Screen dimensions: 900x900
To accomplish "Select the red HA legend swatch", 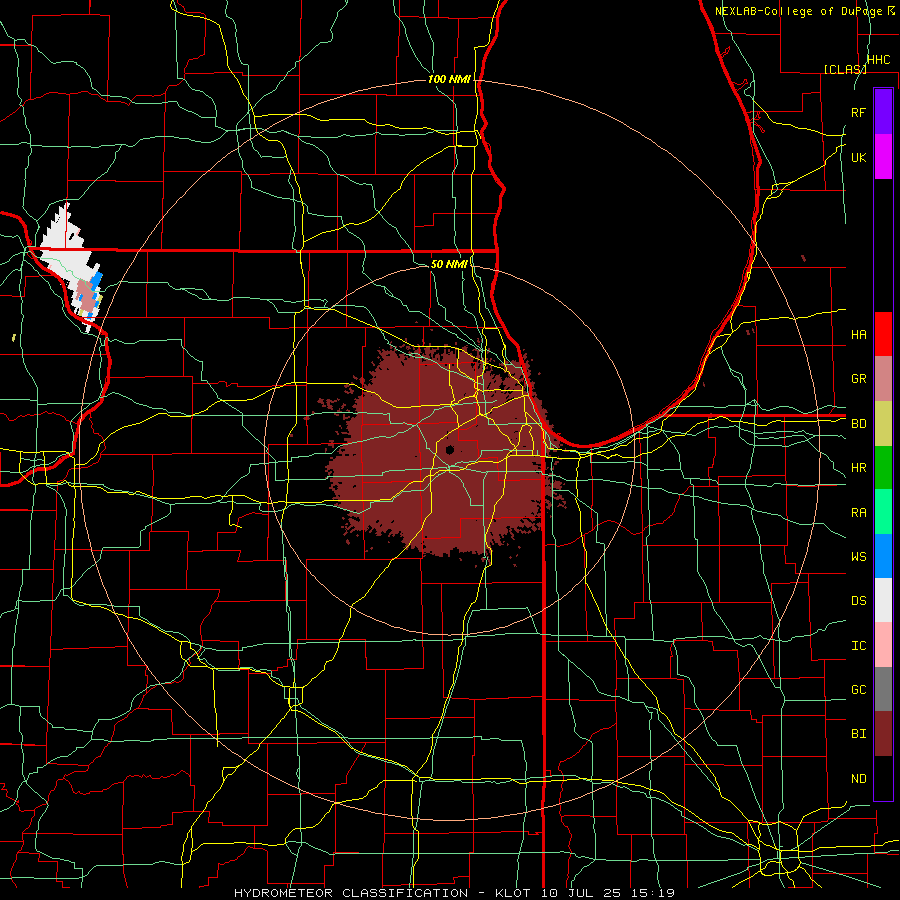I will pyautogui.click(x=883, y=334).
